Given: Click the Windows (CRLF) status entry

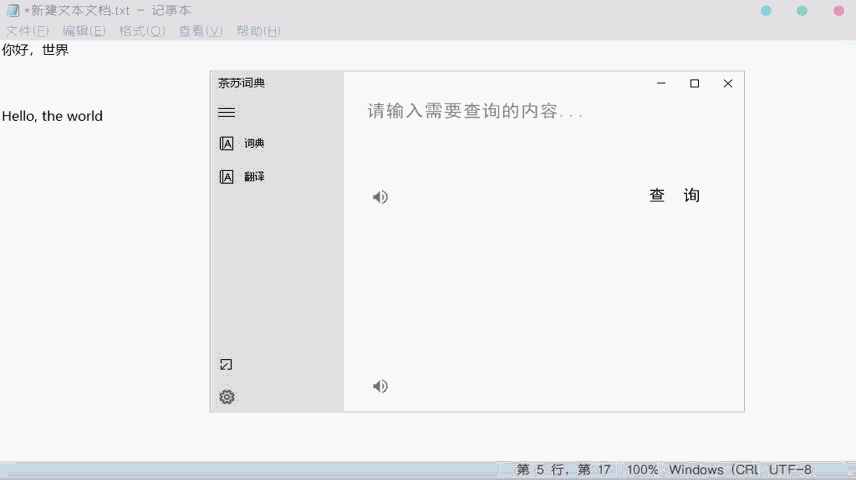Looking at the screenshot, I should 714,470.
